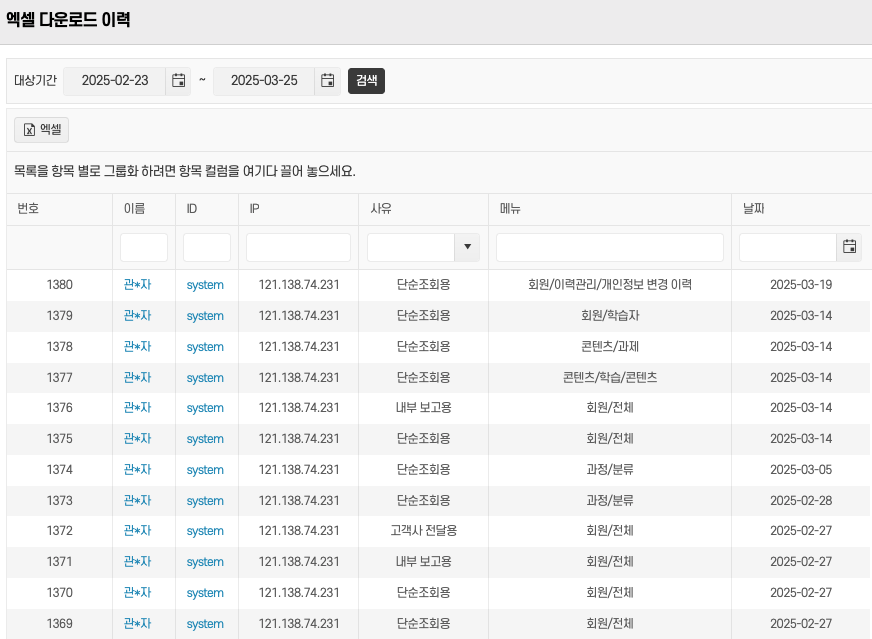Open system ID link in row 1376
This screenshot has height=639, width=872.
(x=205, y=408)
